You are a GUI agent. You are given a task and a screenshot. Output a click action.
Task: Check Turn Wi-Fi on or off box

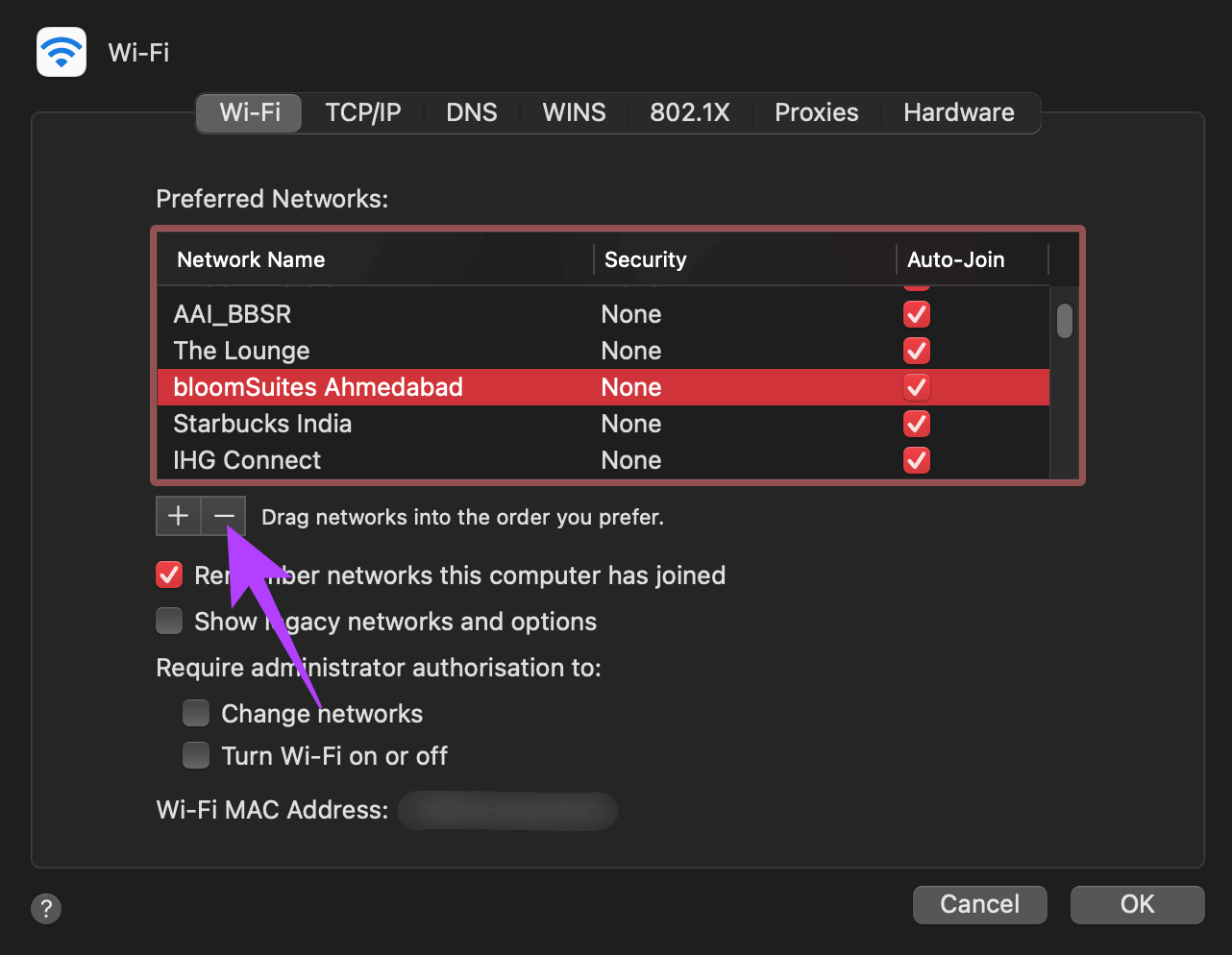196,755
